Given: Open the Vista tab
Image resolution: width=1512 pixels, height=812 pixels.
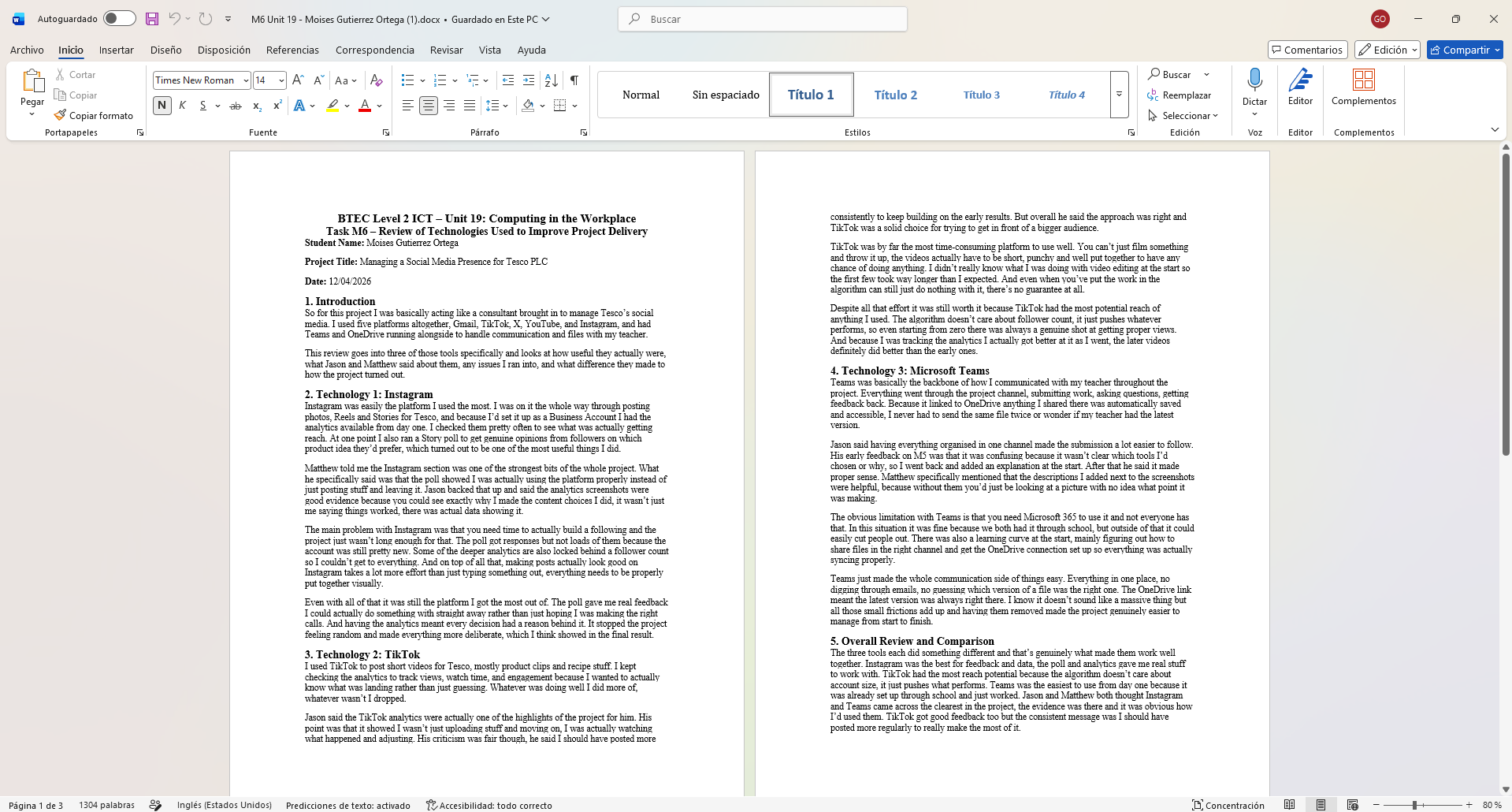Looking at the screenshot, I should (489, 50).
